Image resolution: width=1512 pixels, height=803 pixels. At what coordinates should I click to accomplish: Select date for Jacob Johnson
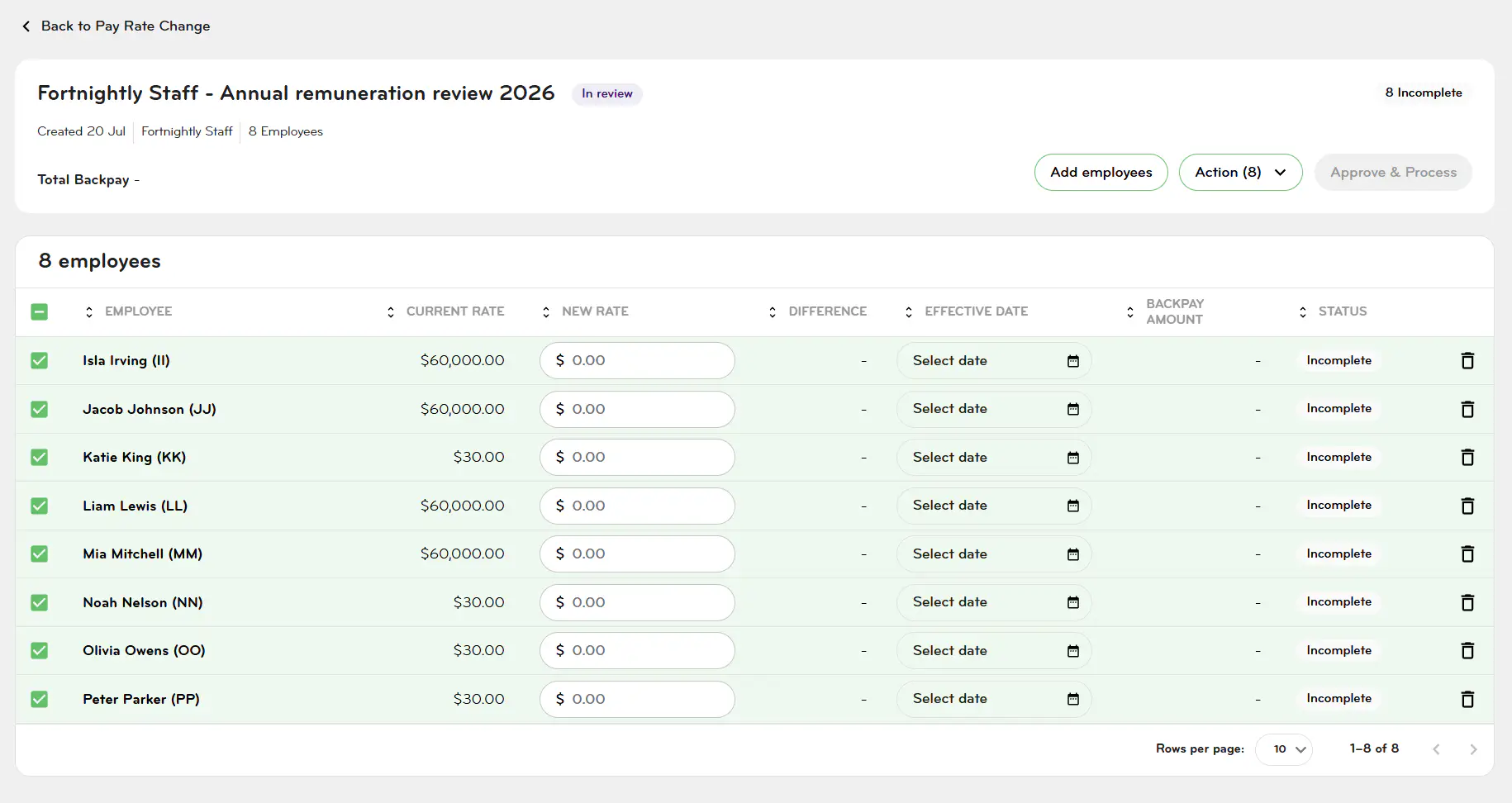pos(994,409)
